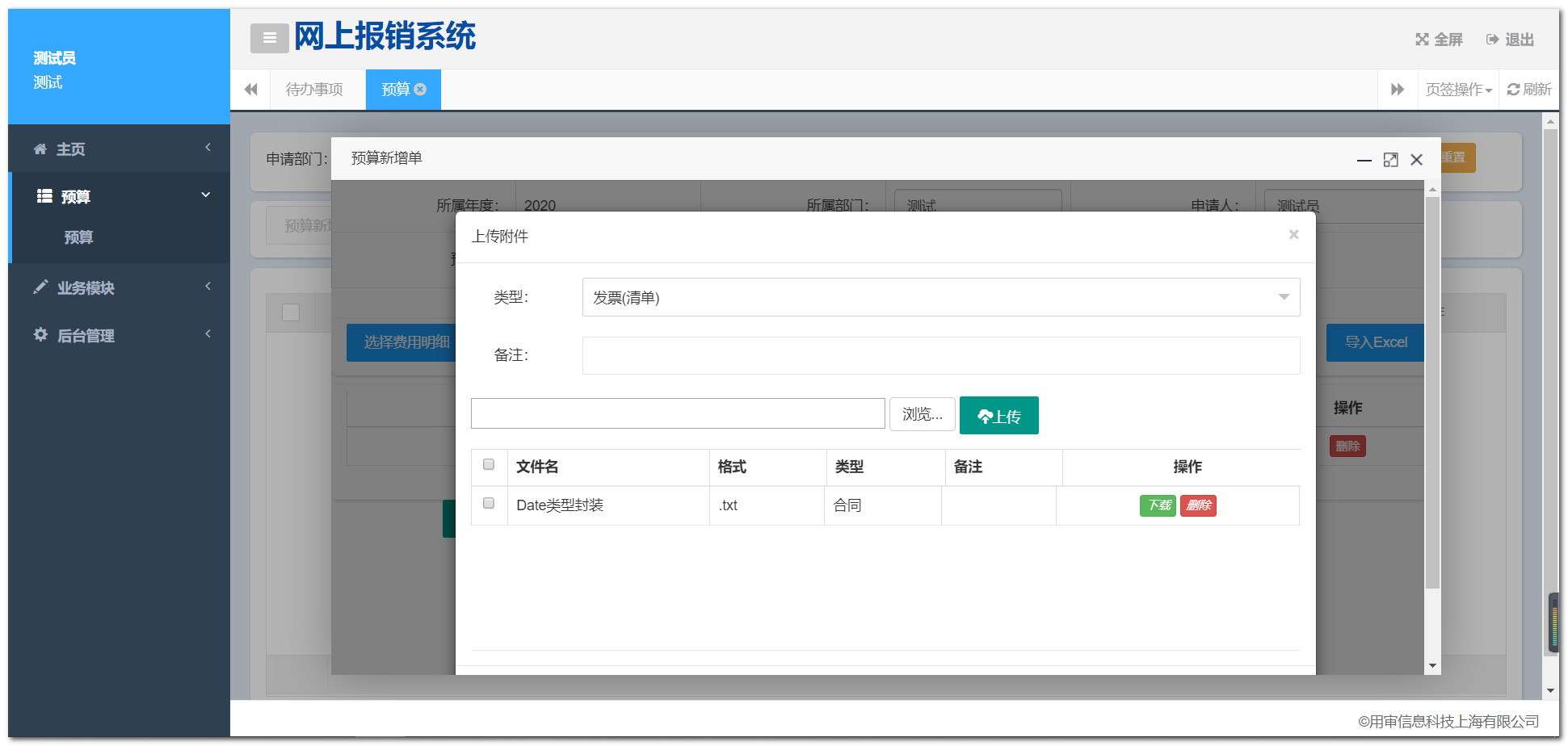Maximize the 预算新增单 window

(x=1390, y=160)
